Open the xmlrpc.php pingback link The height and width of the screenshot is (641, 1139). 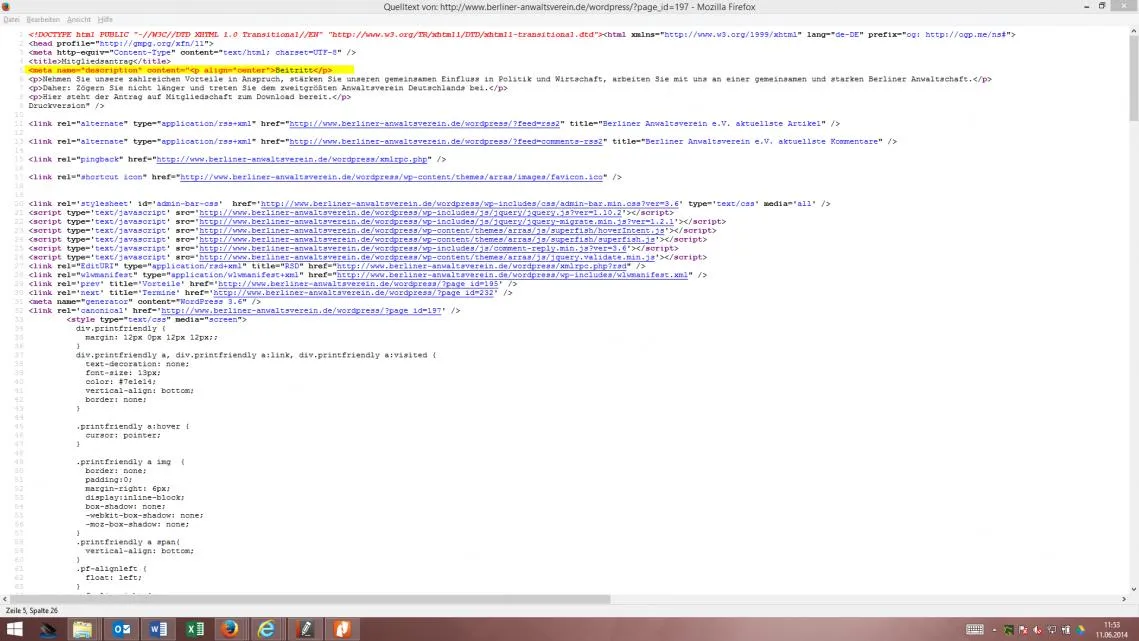click(x=292, y=159)
